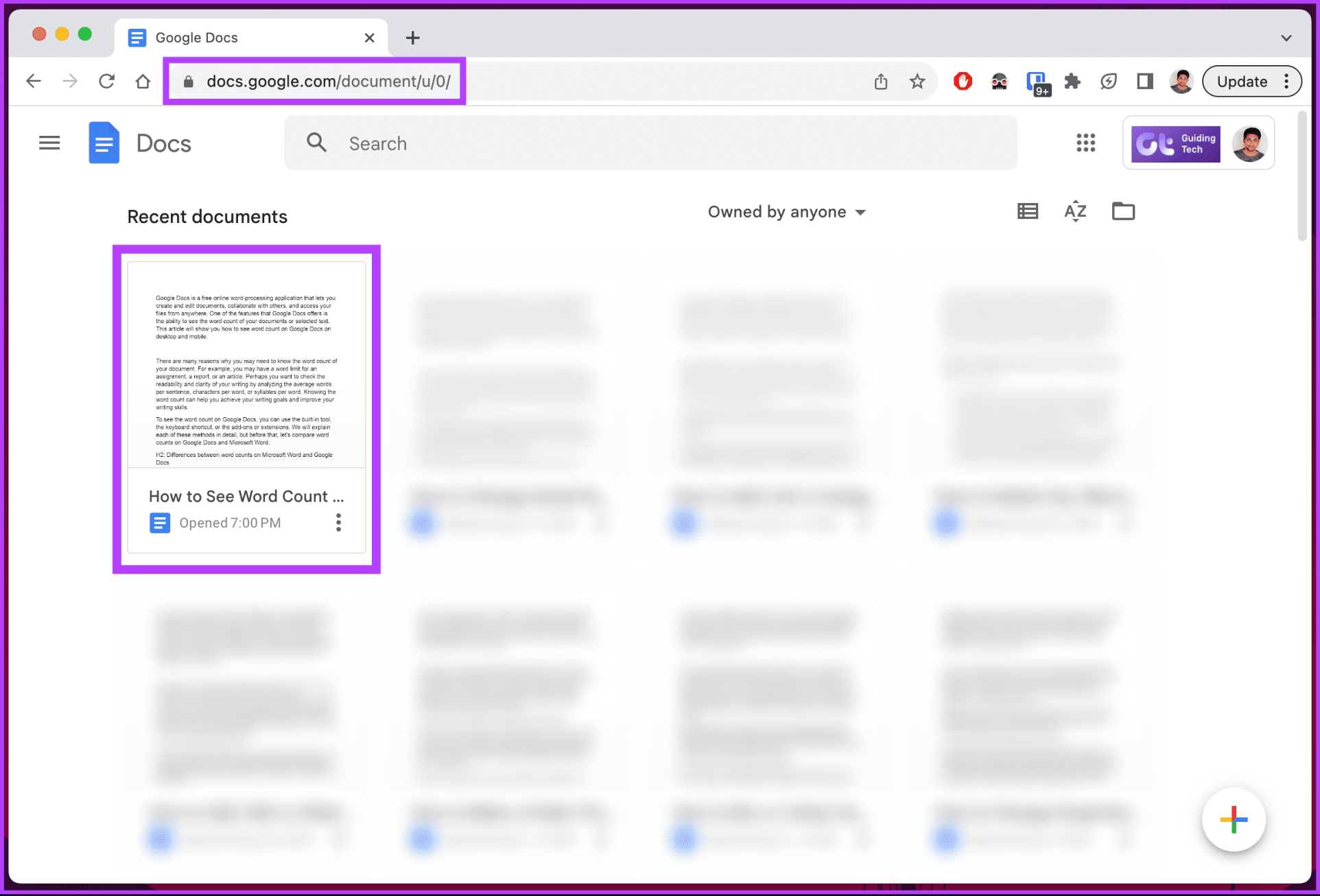Screen dimensions: 1320x896
Task: Open the "Owned by anyone" filter dropdown
Action: tap(786, 212)
